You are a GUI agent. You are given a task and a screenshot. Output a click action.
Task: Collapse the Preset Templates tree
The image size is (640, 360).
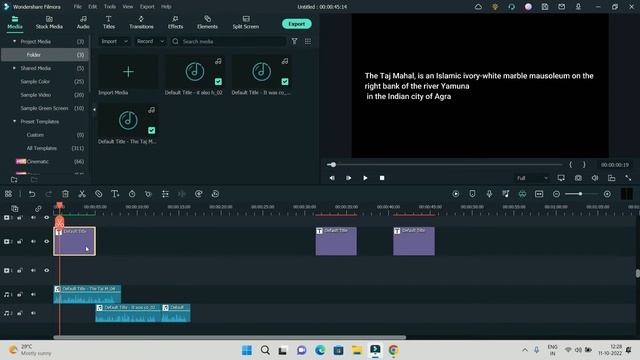14,121
